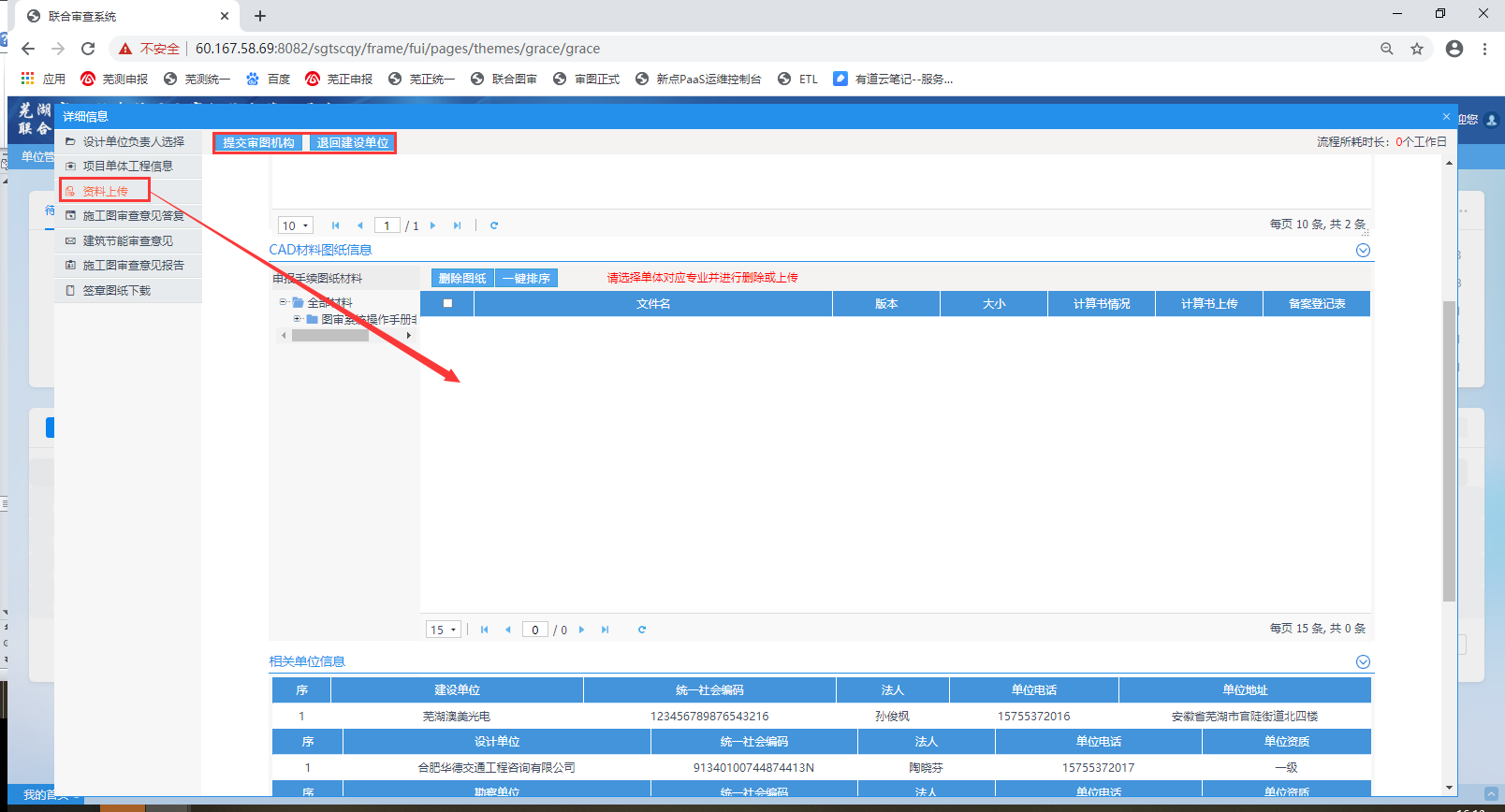Collapse the CAD材料图纸信息 section
Image resolution: width=1505 pixels, height=812 pixels.
pyautogui.click(x=1363, y=251)
